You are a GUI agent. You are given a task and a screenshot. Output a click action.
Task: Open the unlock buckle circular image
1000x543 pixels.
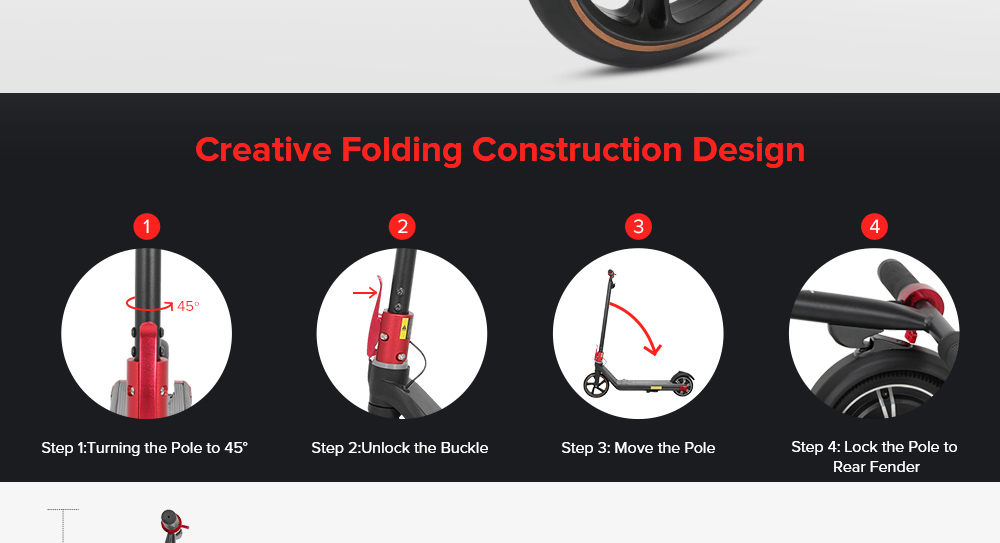(402, 334)
